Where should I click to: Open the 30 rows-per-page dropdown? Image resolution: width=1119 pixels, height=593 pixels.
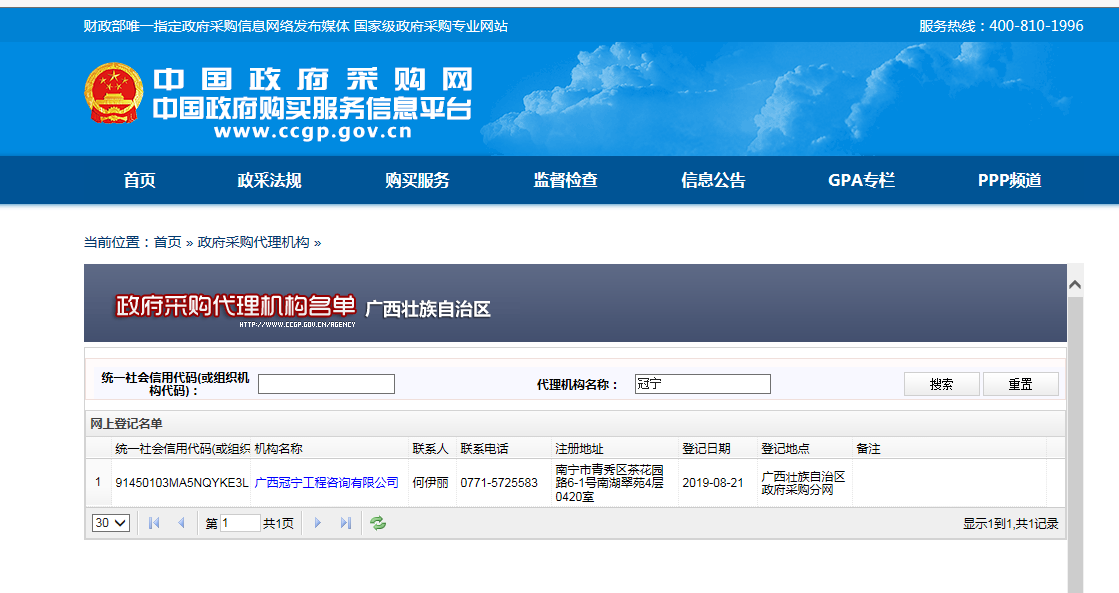[111, 523]
